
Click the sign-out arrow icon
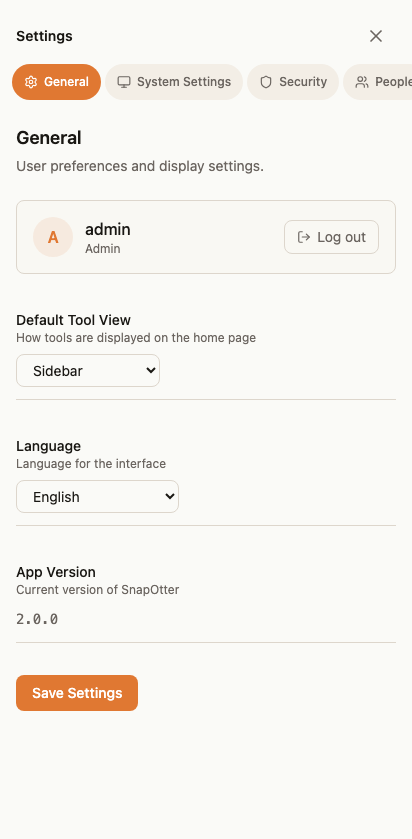304,237
